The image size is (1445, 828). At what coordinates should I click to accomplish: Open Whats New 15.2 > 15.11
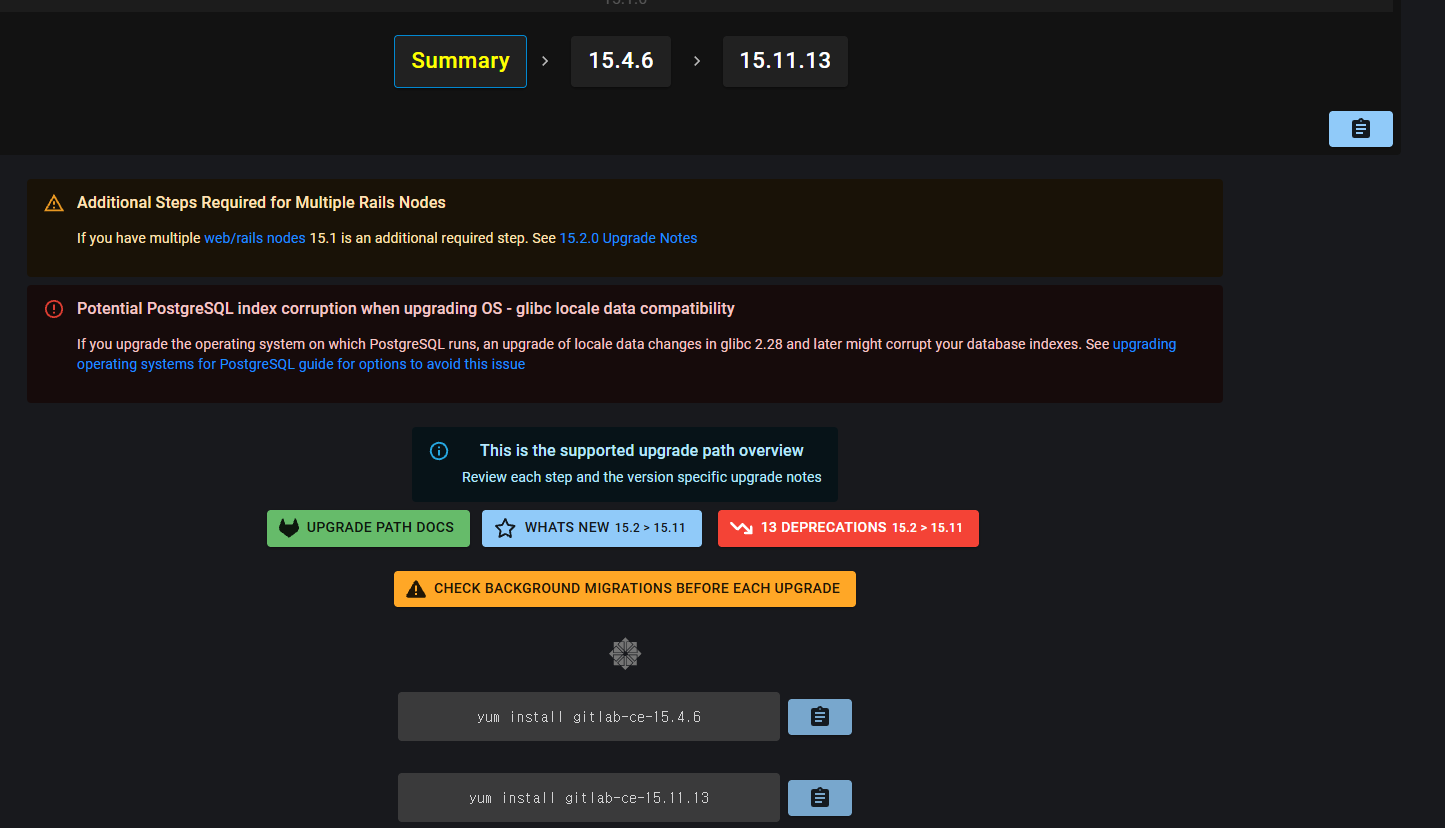(592, 528)
